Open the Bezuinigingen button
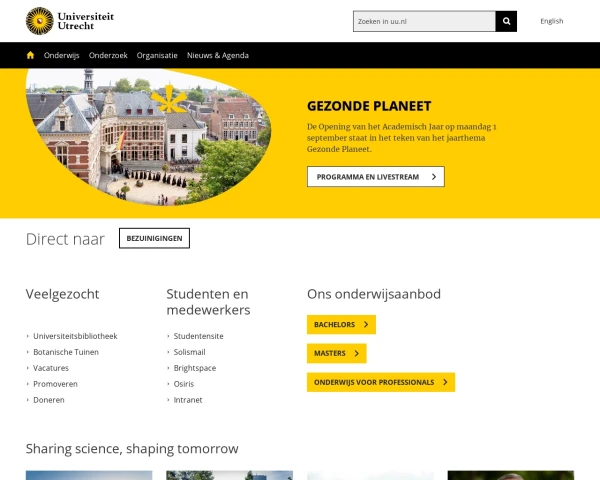 [x=154, y=238]
